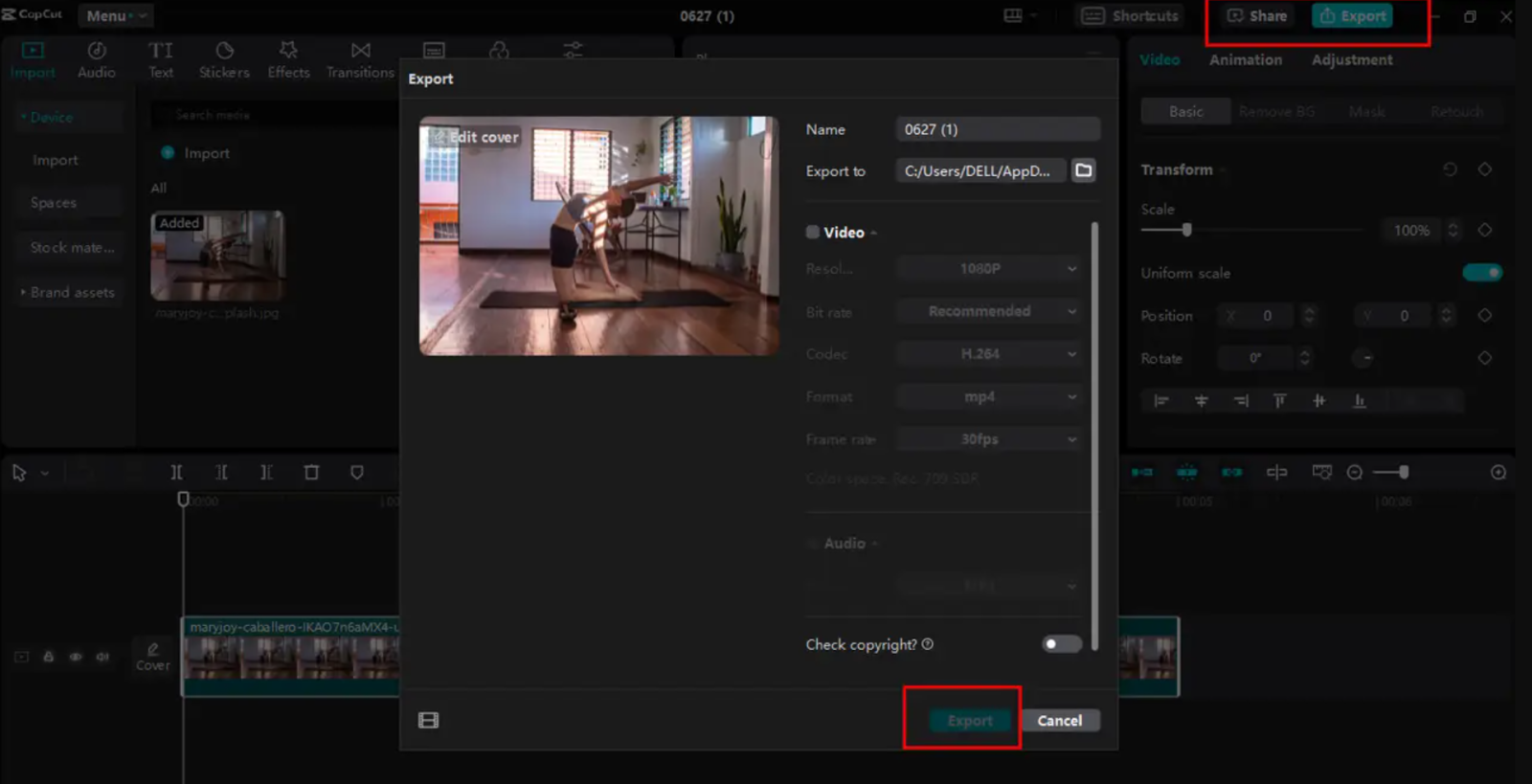
Task: Add keyframe diamond for Rotate
Action: click(1485, 358)
